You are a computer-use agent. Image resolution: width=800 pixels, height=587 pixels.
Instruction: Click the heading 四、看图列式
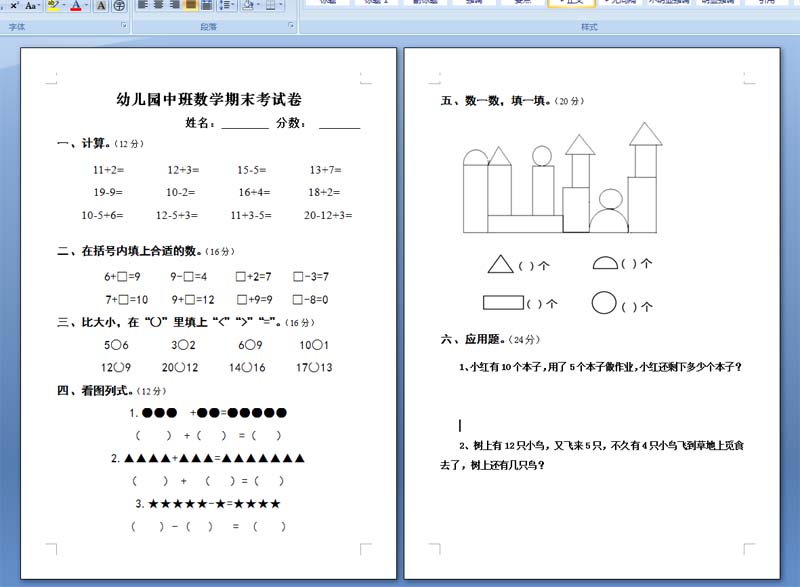[x=95, y=391]
